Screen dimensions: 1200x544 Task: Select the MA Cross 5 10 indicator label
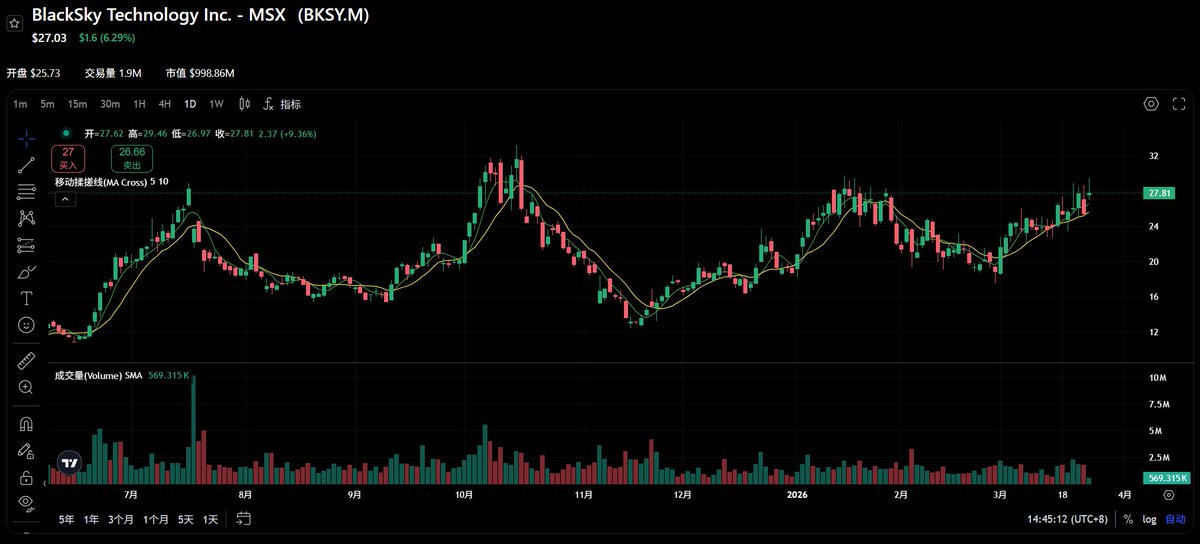click(111, 182)
